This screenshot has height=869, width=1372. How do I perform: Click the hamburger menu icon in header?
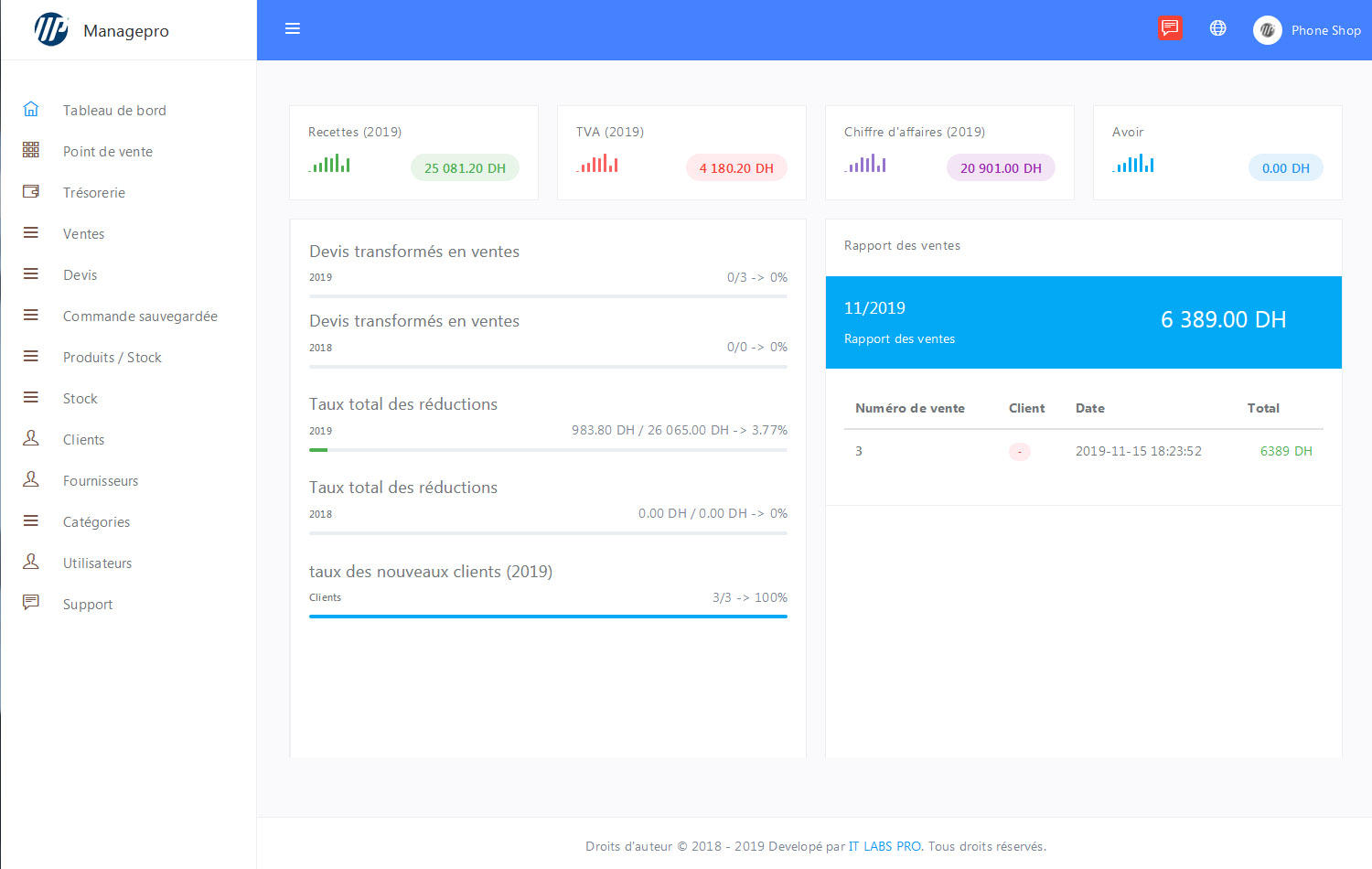(293, 28)
